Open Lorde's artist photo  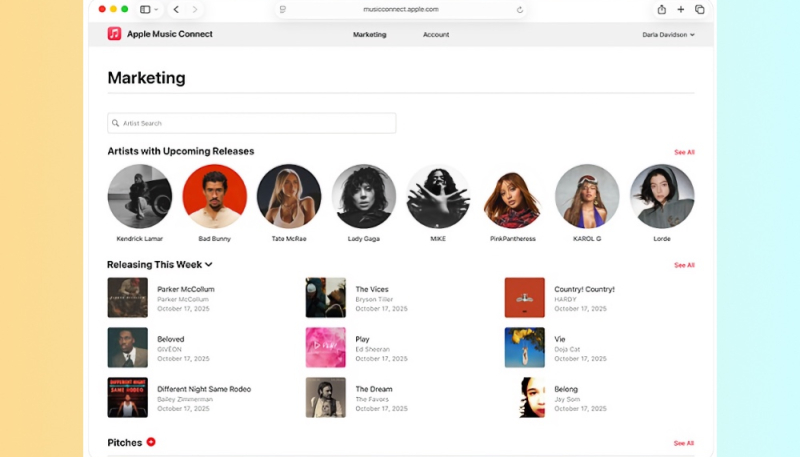662,196
